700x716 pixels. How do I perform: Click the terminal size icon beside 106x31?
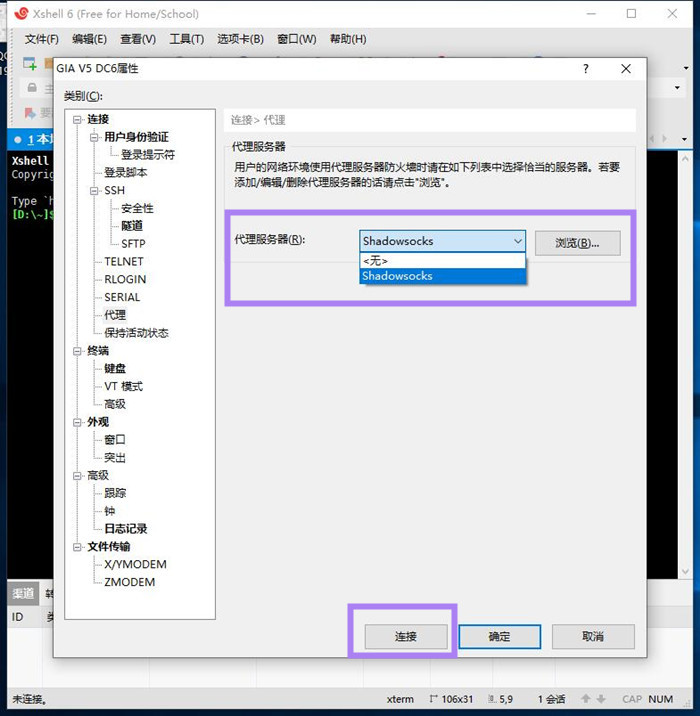pyautogui.click(x=433, y=699)
